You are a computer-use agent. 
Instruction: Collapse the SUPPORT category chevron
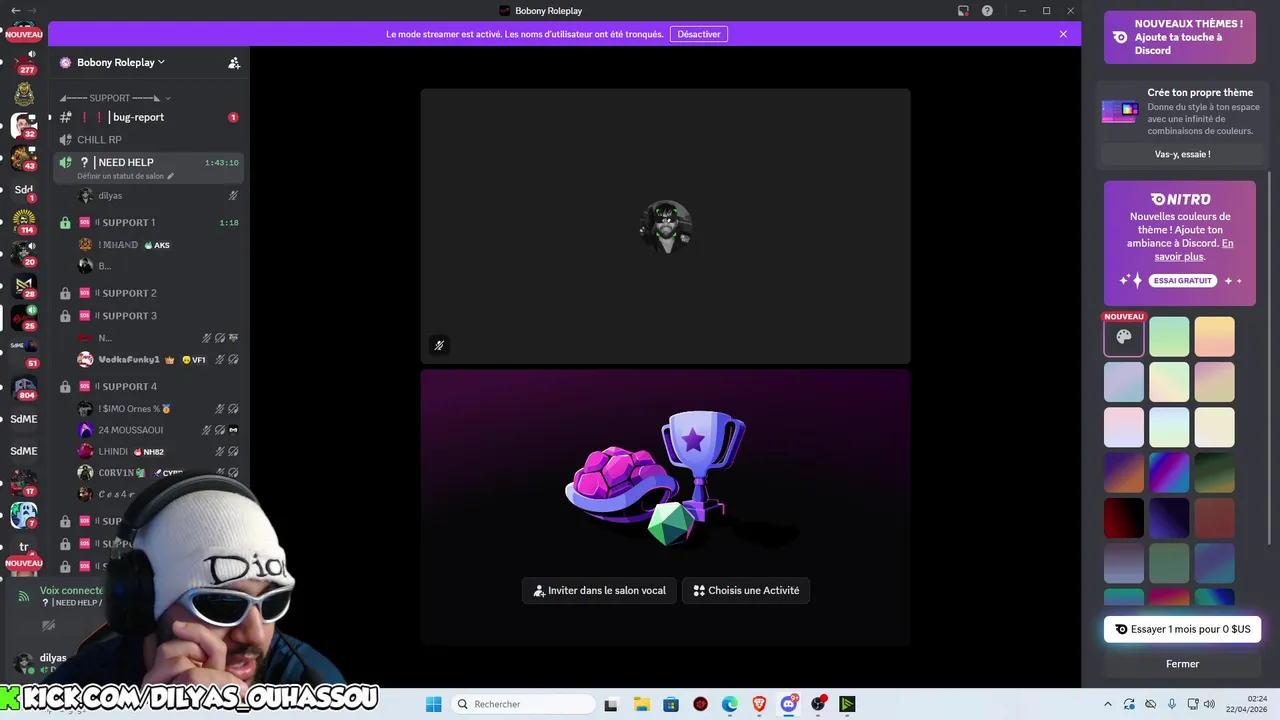168,98
